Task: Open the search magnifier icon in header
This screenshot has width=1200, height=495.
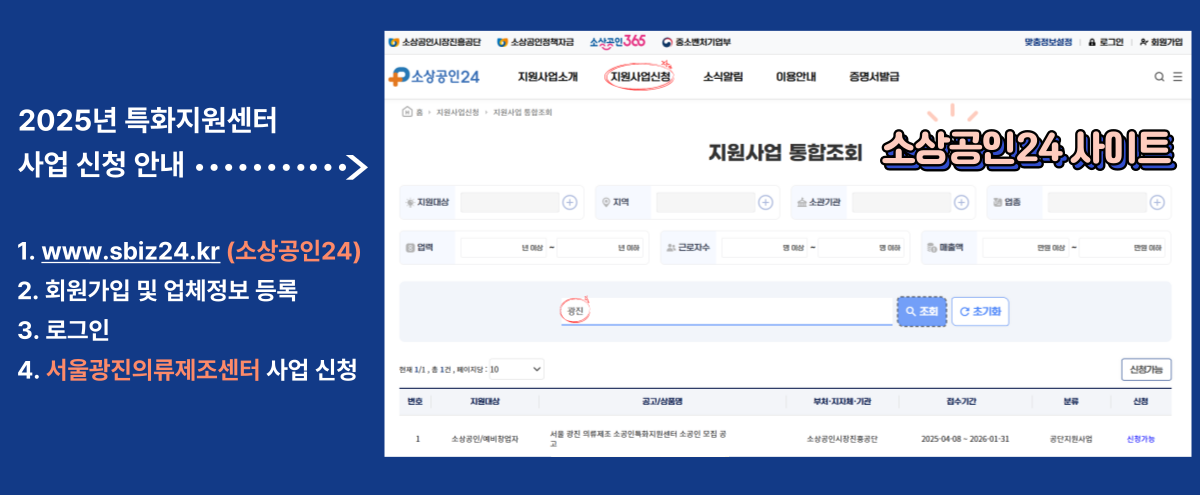Action: click(x=1159, y=76)
